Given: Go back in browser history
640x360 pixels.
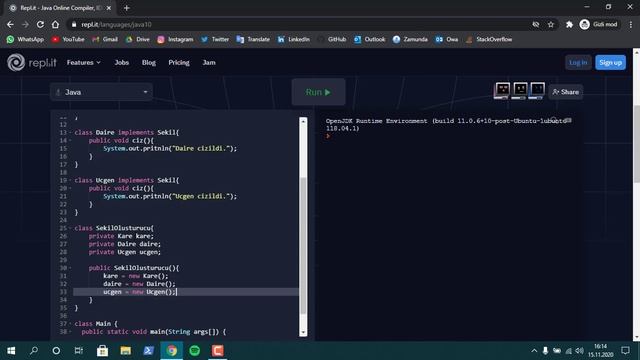Looking at the screenshot, I should [10, 24].
